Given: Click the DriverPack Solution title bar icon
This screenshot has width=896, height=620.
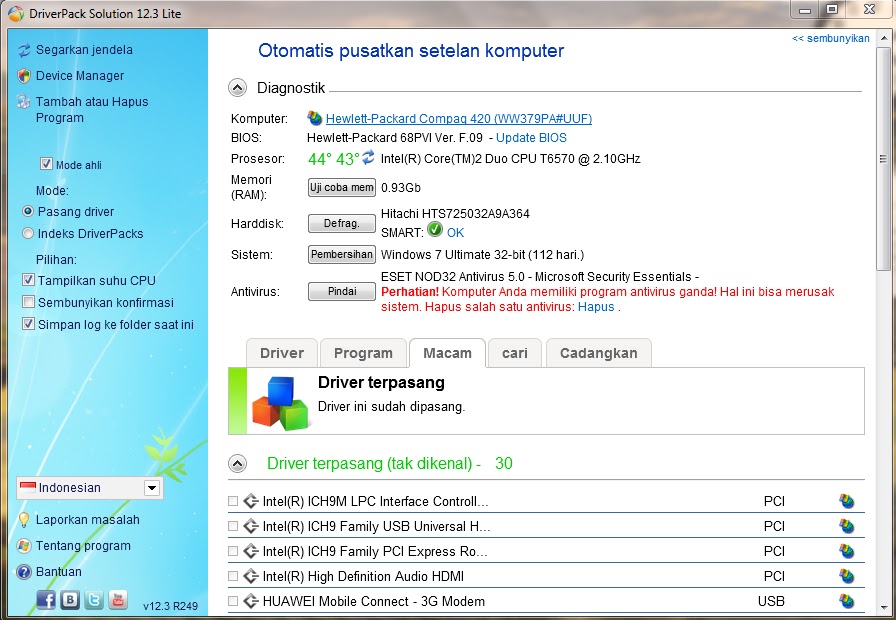Looking at the screenshot, I should [x=16, y=13].
